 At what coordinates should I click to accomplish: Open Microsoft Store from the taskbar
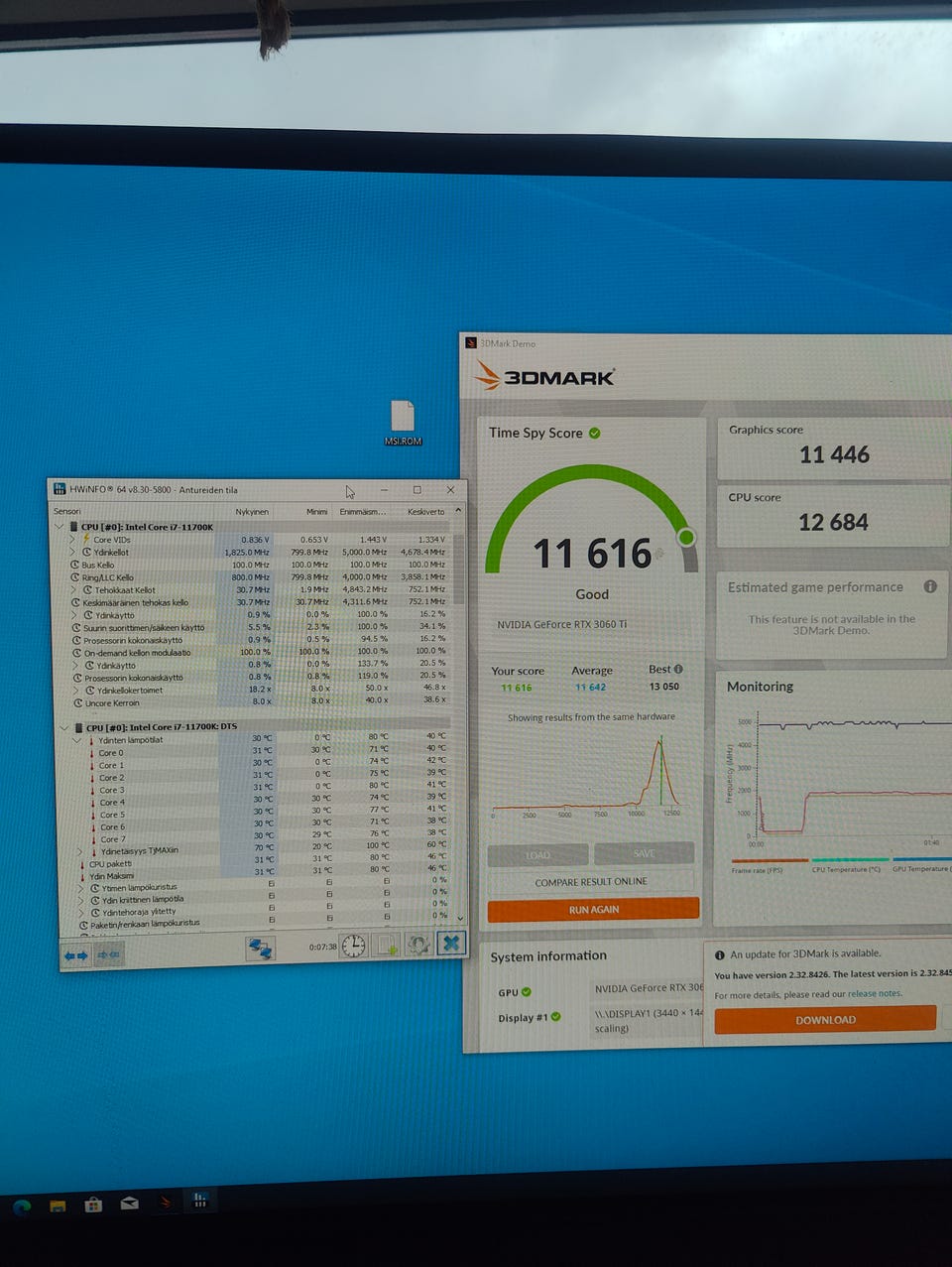[x=93, y=1204]
